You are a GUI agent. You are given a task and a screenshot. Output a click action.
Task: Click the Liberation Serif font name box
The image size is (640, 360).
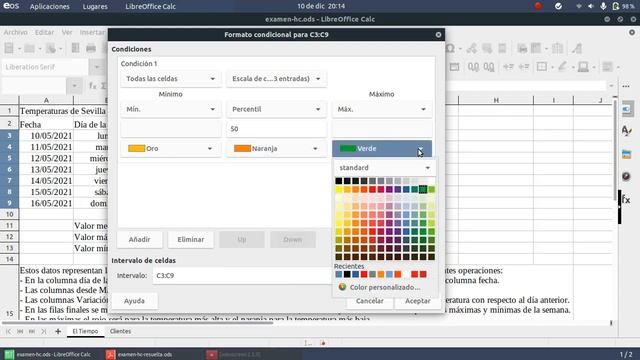(x=45, y=67)
